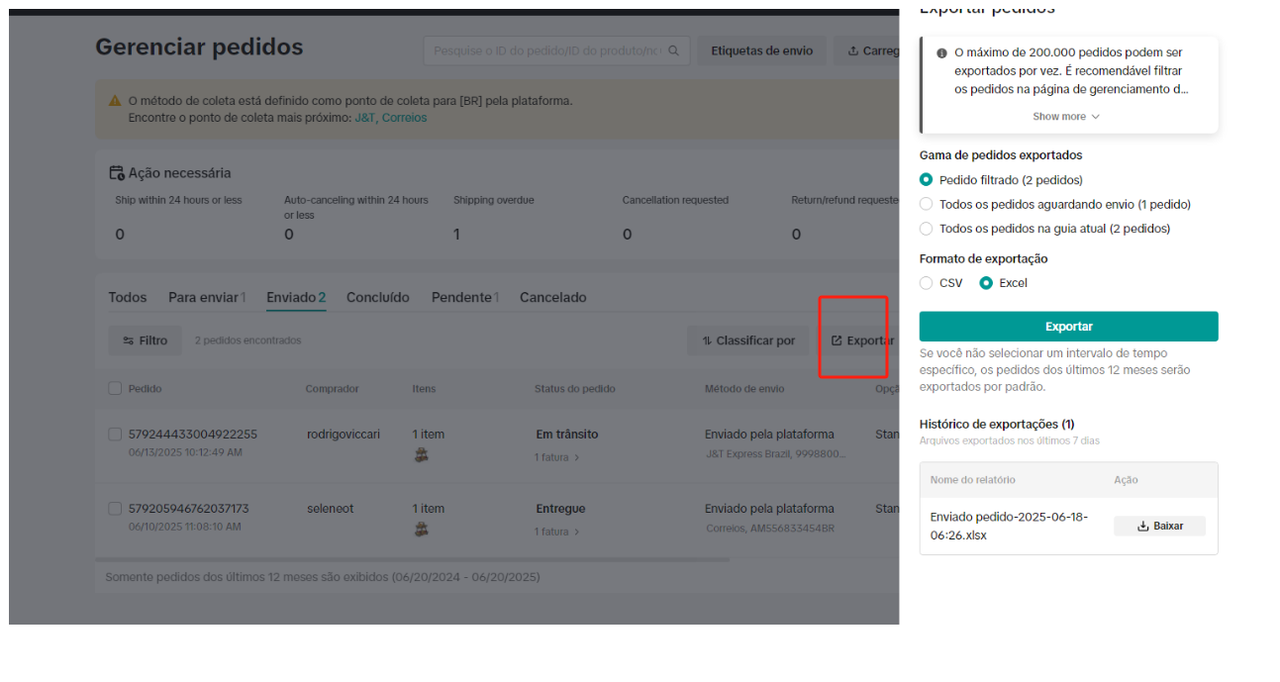The height and width of the screenshot is (682, 1280).
Task: Click Auto-canceling within 24 hours card
Action: pos(358,218)
